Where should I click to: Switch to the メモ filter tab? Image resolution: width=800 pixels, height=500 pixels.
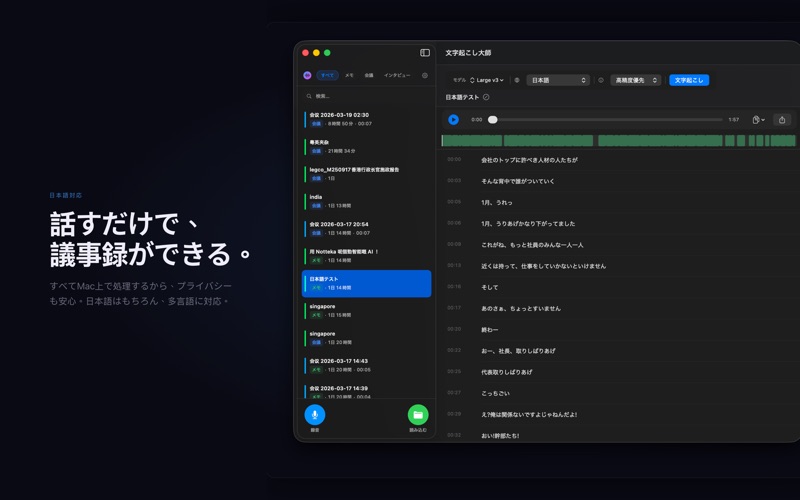point(349,76)
